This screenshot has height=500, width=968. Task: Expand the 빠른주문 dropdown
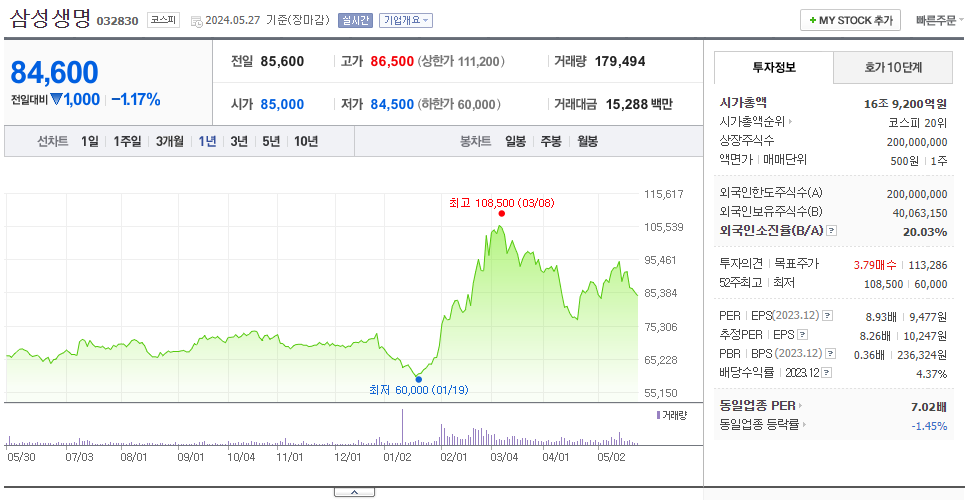tap(940, 20)
